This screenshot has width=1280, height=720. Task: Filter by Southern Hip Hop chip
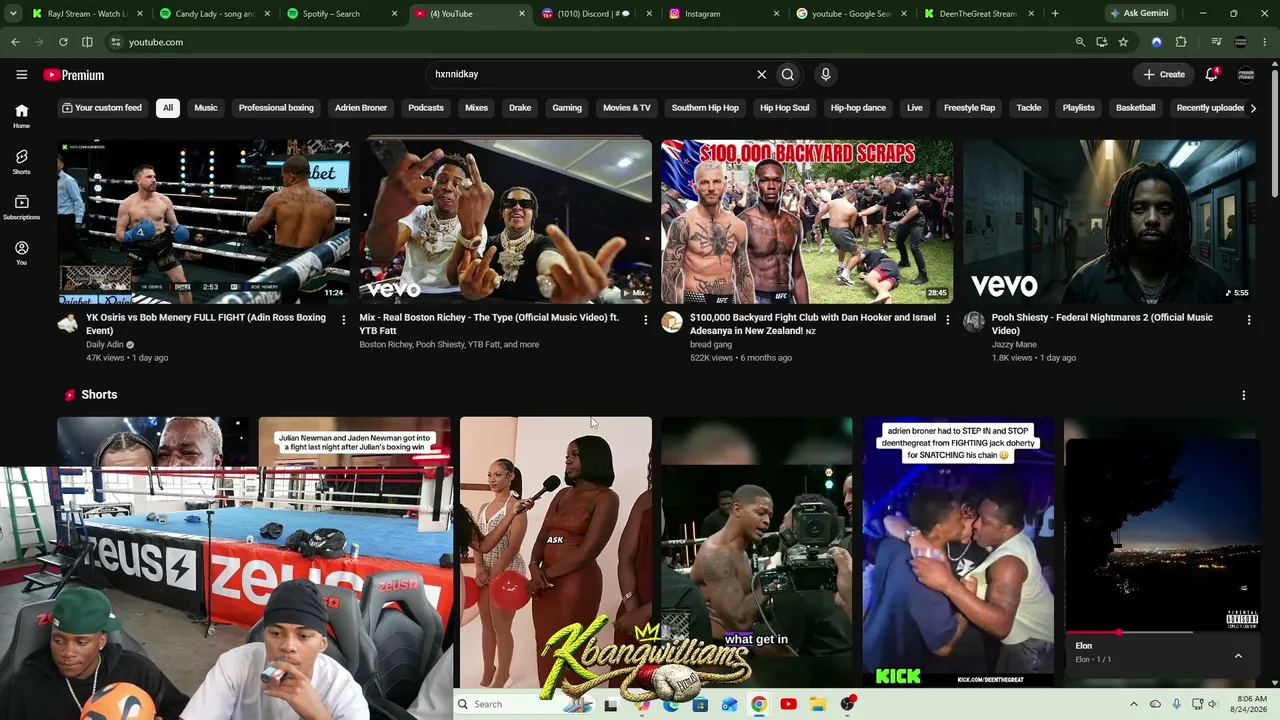[705, 108]
